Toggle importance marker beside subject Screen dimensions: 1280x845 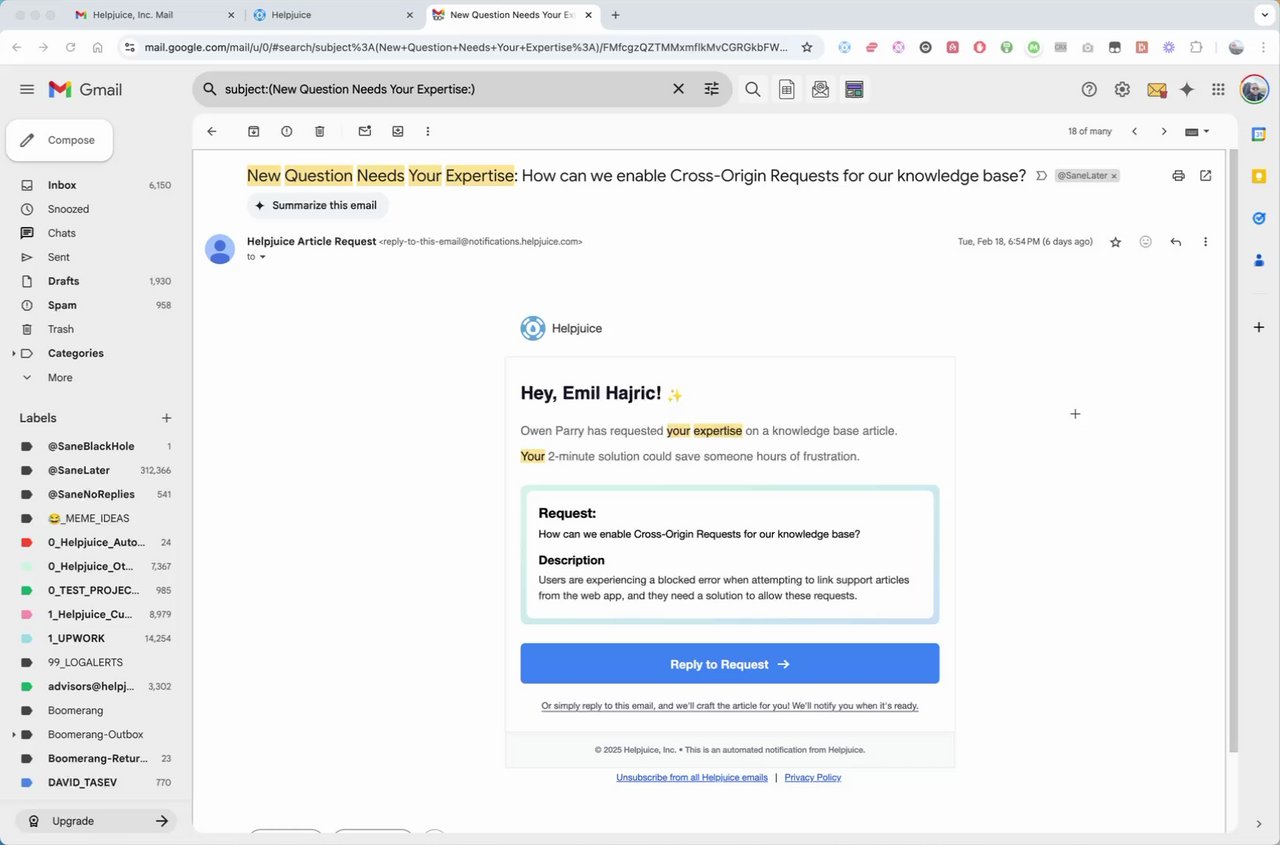tap(1041, 175)
